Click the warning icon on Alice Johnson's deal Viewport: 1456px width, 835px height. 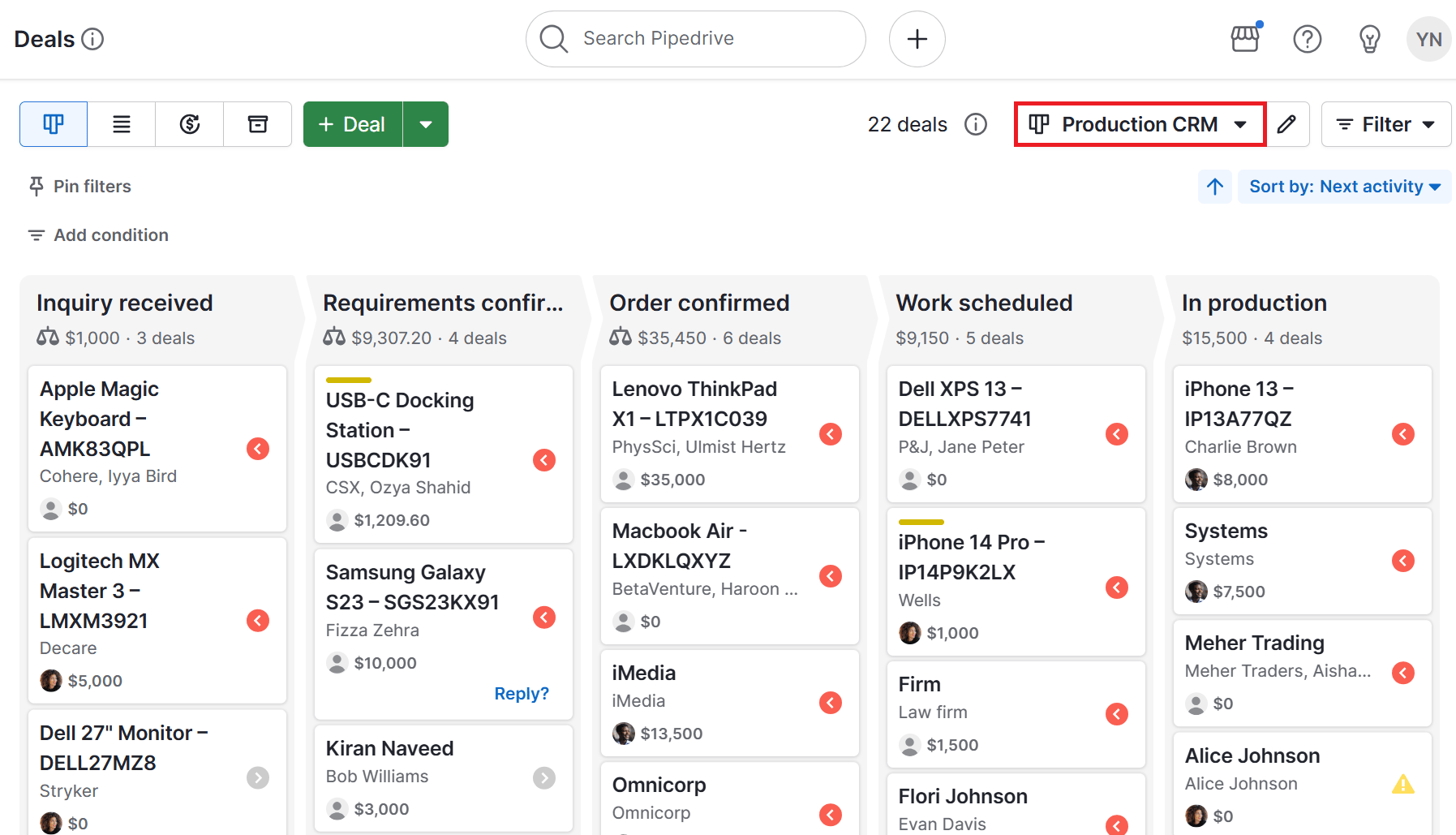(x=1403, y=784)
